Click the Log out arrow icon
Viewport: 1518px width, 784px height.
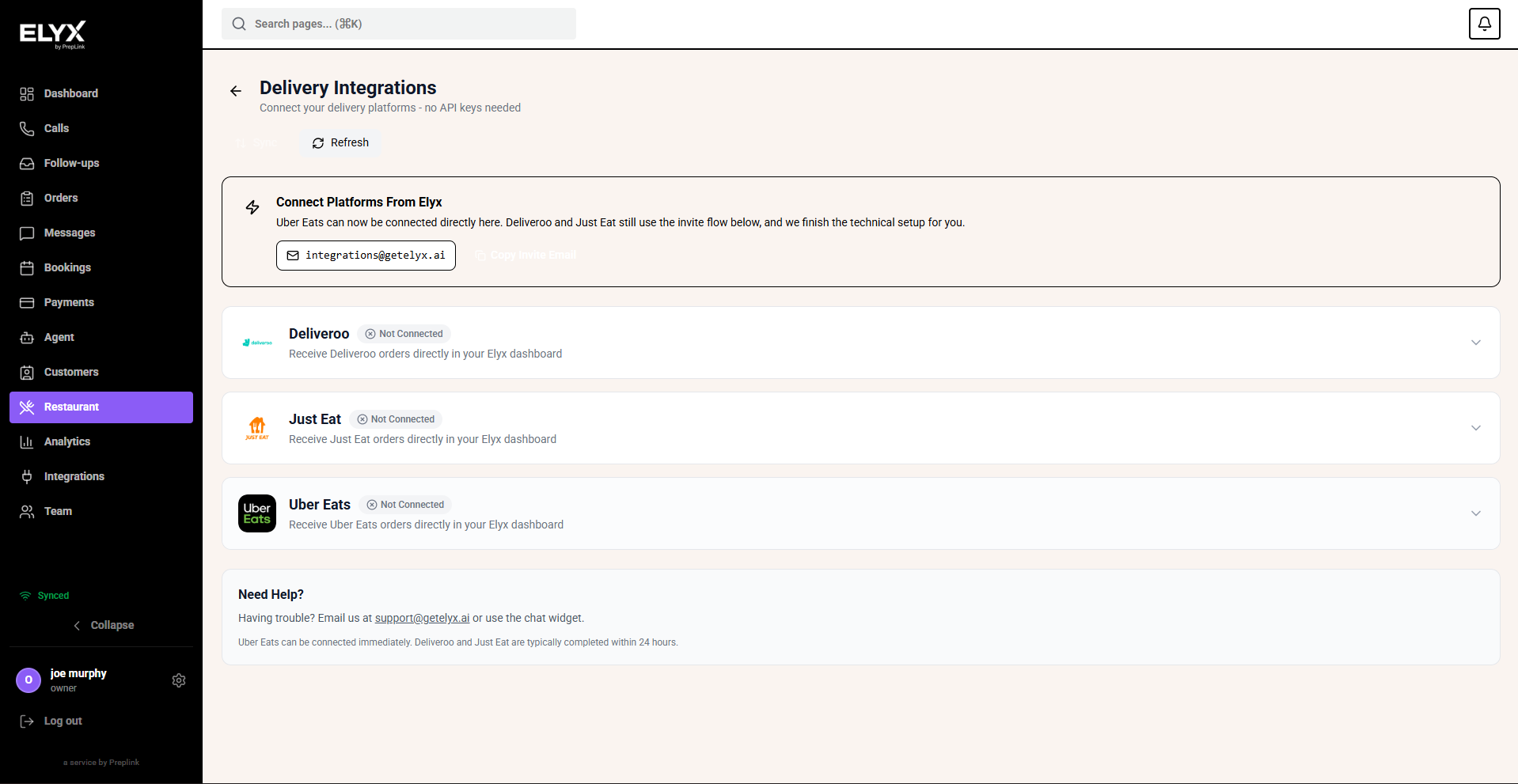(27, 722)
